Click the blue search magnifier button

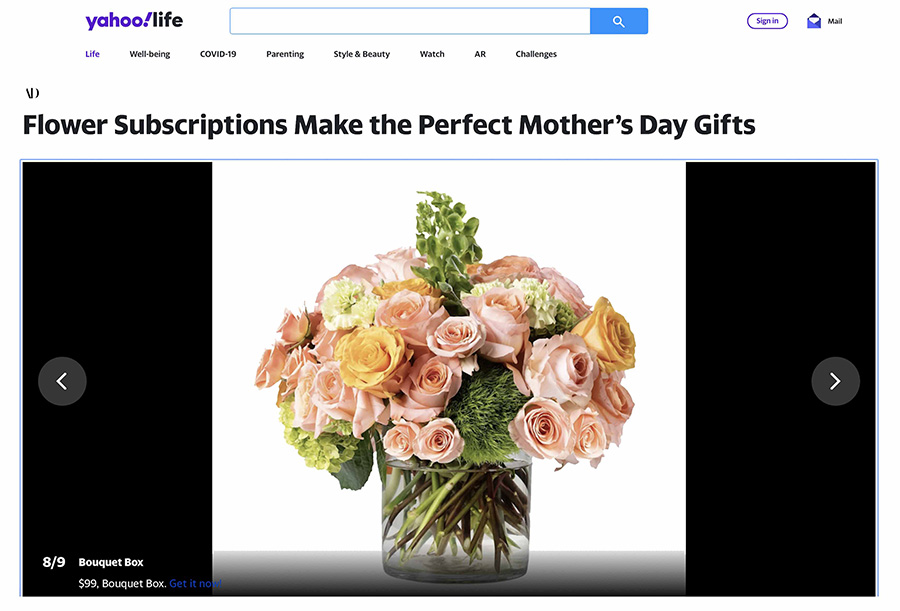click(619, 21)
